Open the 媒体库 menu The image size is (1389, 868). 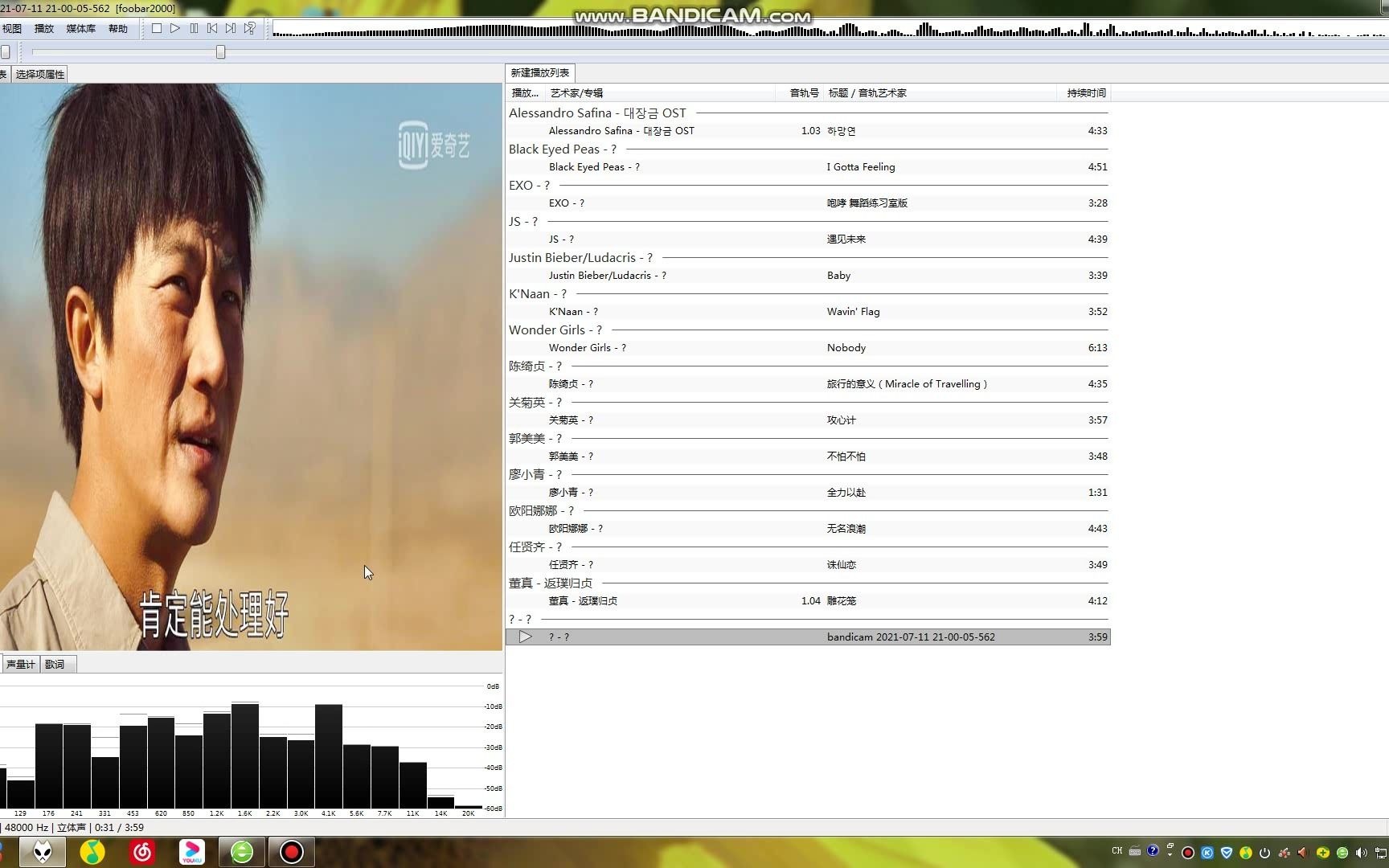(x=80, y=28)
